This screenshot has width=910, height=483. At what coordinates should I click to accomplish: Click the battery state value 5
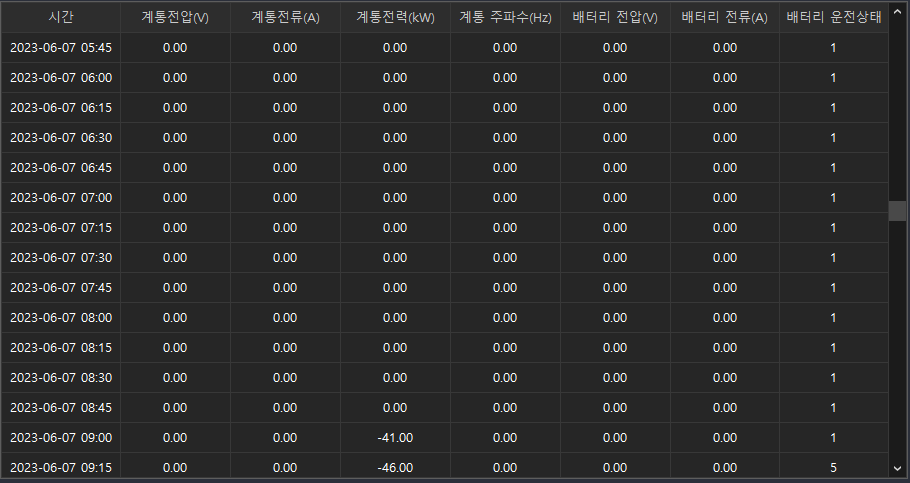834,466
